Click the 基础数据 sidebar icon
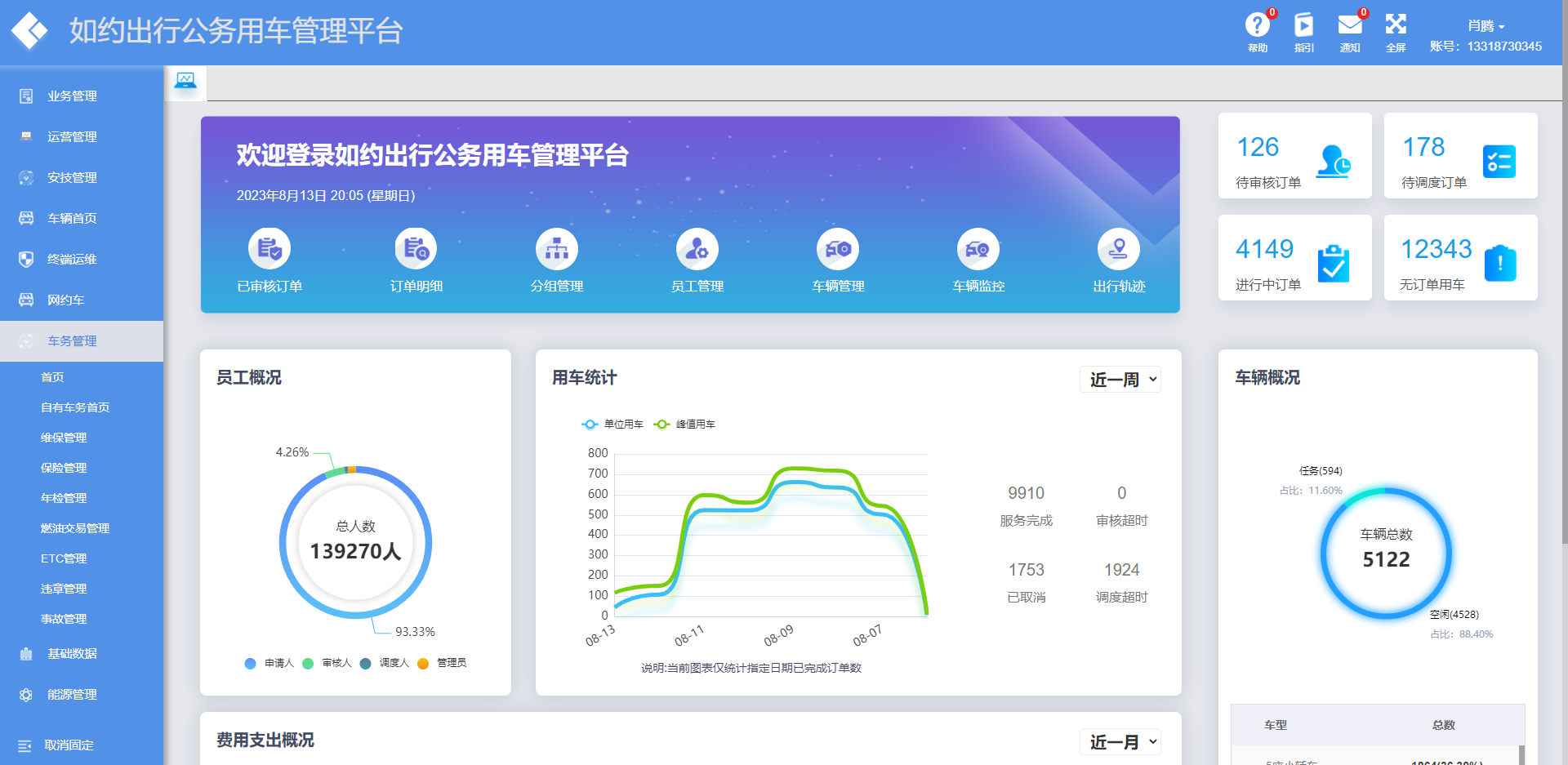The image size is (1568, 765). pos(26,654)
